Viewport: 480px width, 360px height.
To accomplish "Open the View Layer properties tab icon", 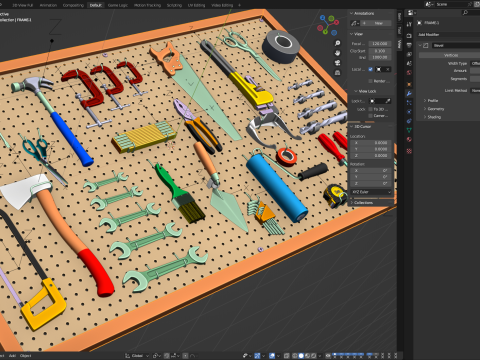I will point(409,54).
